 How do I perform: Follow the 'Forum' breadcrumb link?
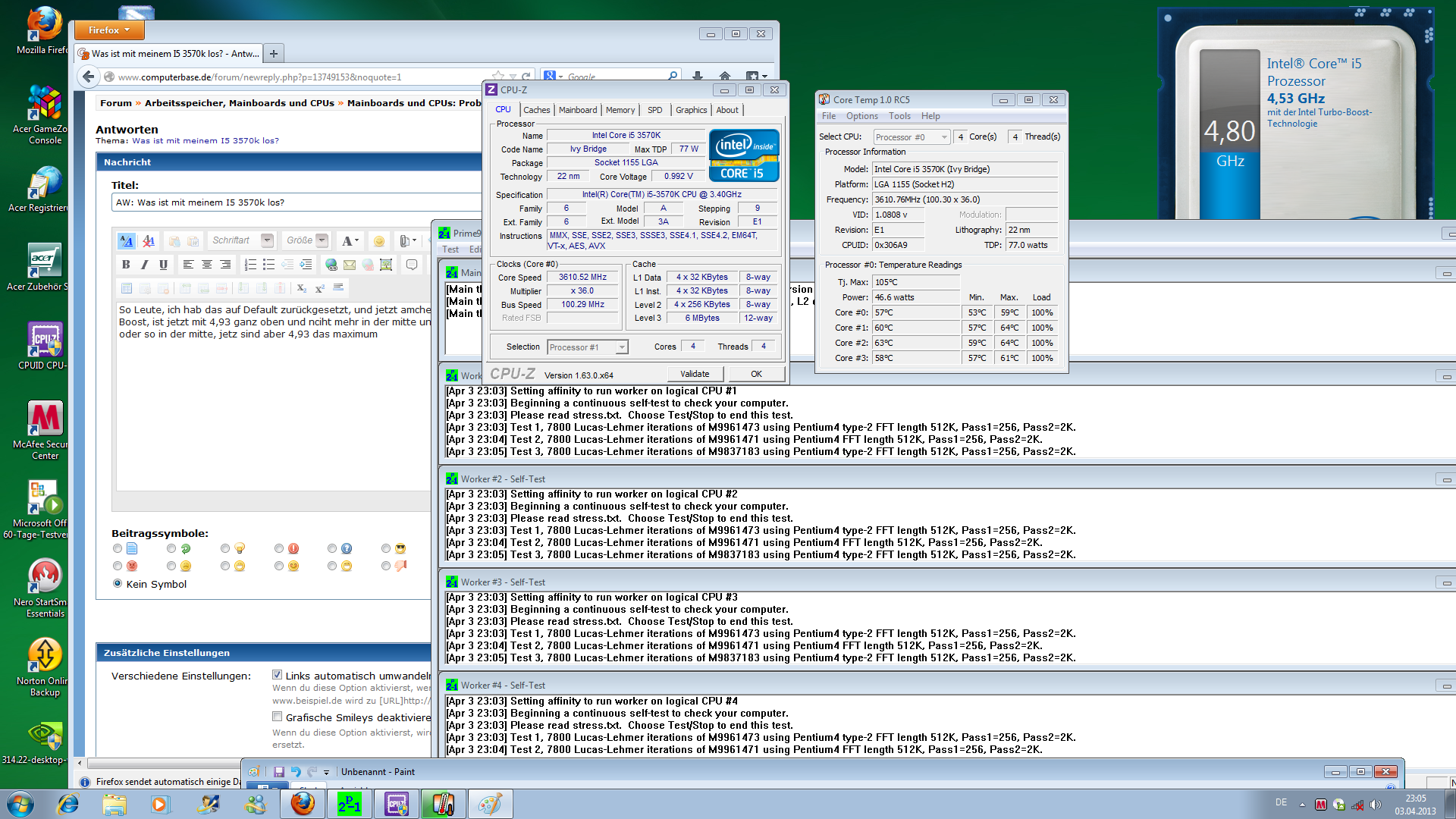(116, 103)
